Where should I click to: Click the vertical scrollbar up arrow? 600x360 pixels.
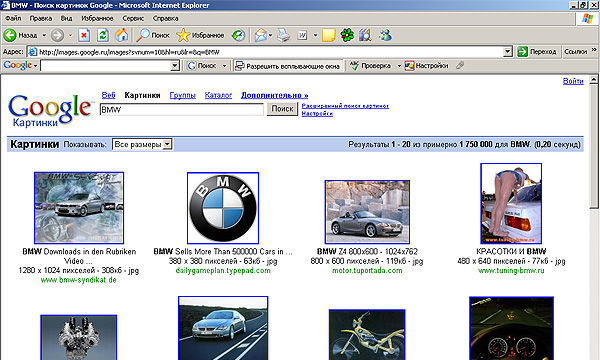click(593, 80)
